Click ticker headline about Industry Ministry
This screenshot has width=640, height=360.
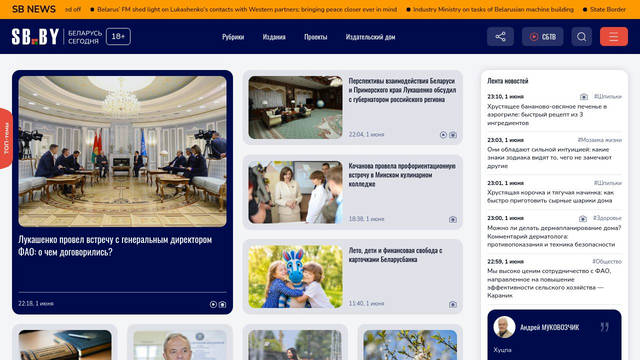(493, 9)
